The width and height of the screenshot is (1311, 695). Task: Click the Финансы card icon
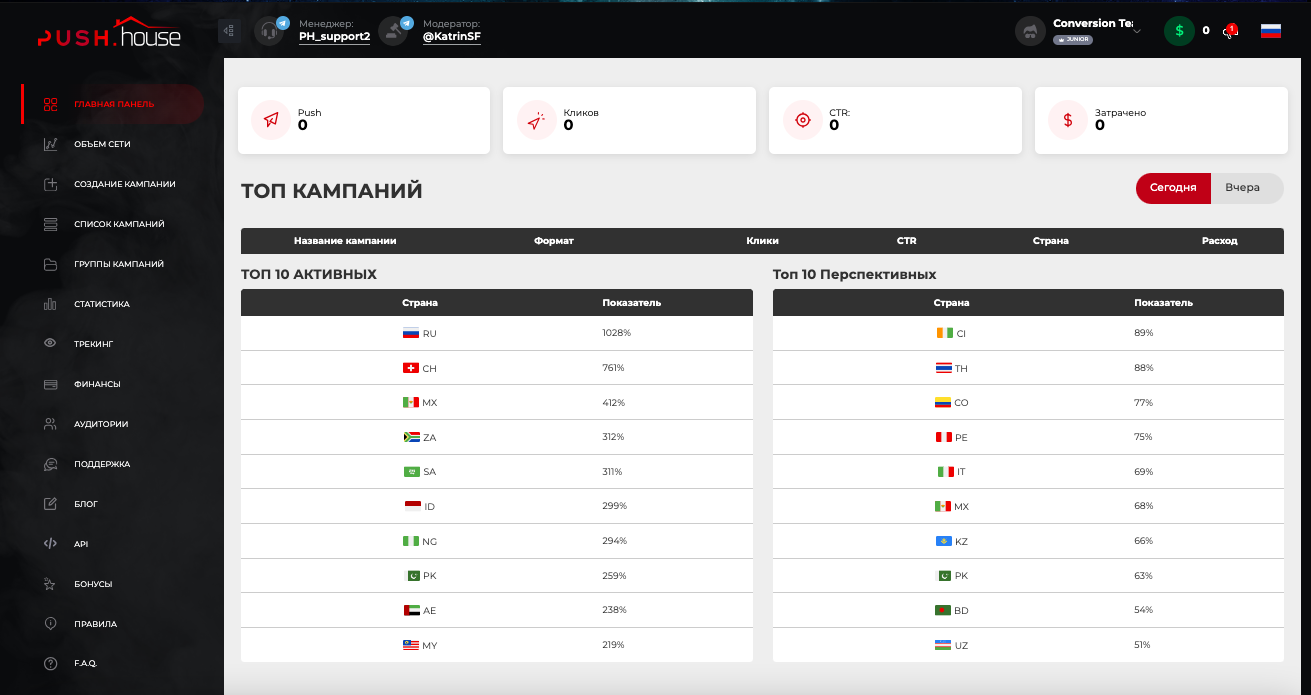[x=50, y=384]
